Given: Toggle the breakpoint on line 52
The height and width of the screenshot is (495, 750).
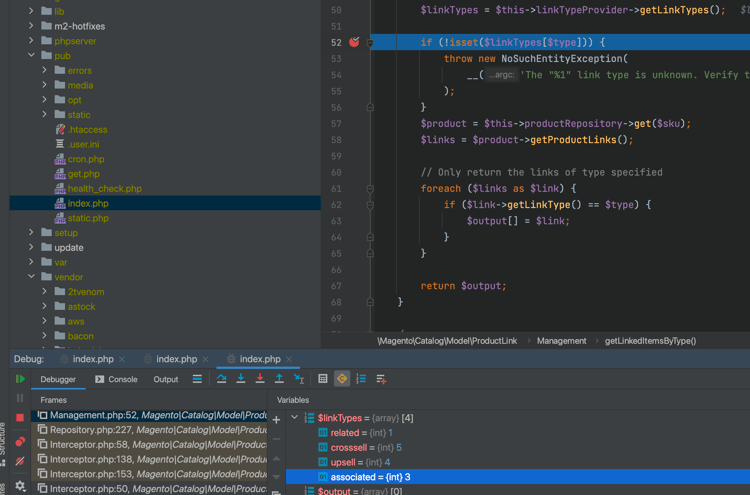Looking at the screenshot, I should [x=354, y=43].
